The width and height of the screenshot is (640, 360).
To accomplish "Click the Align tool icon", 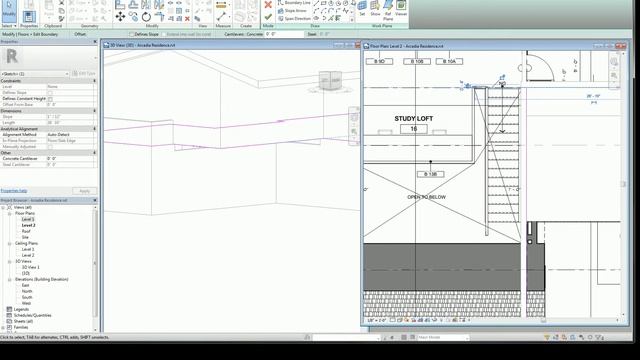I will (120, 4).
